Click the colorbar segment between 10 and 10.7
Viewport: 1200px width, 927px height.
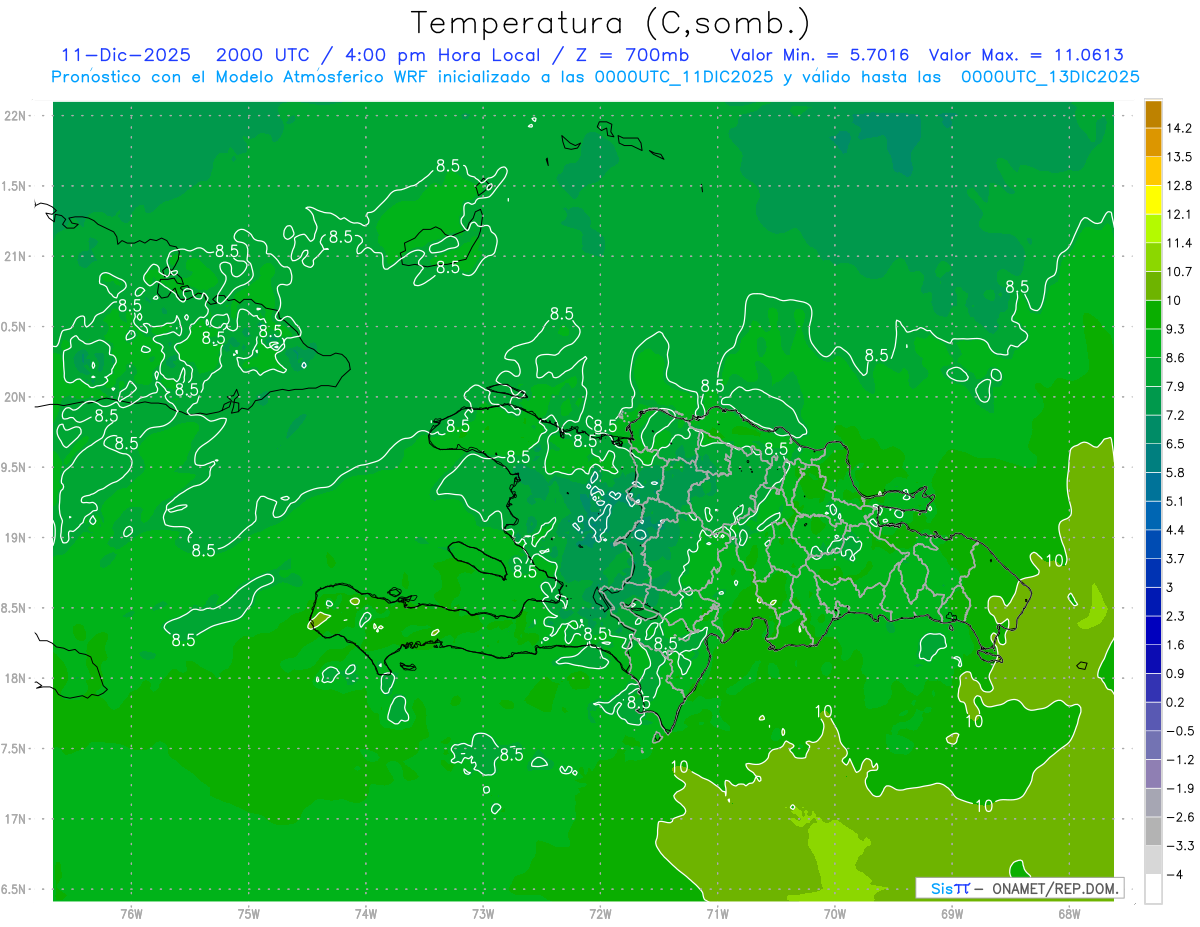tap(1153, 286)
